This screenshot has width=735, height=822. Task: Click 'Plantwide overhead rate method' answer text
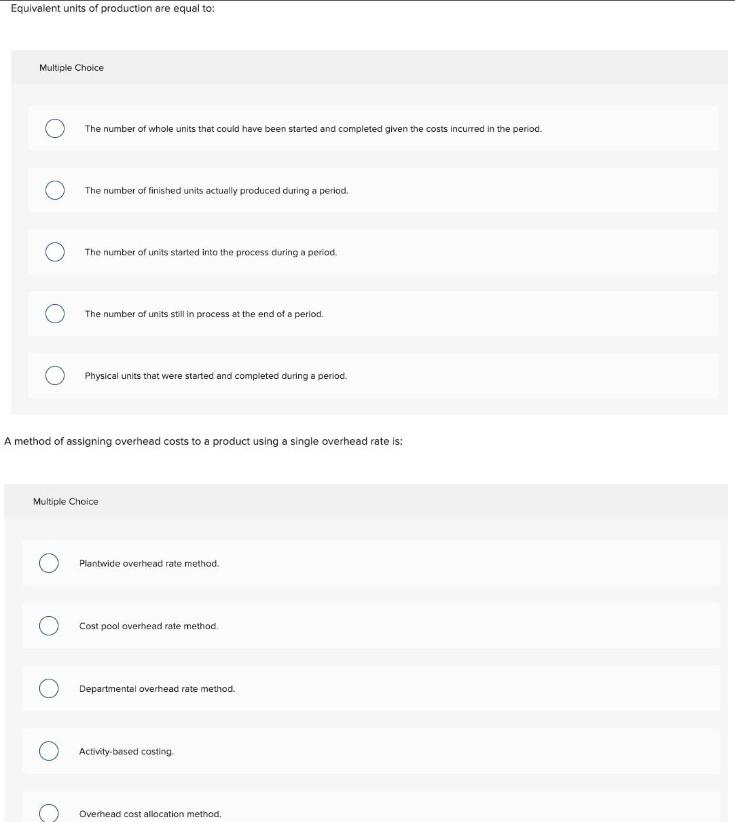click(149, 563)
